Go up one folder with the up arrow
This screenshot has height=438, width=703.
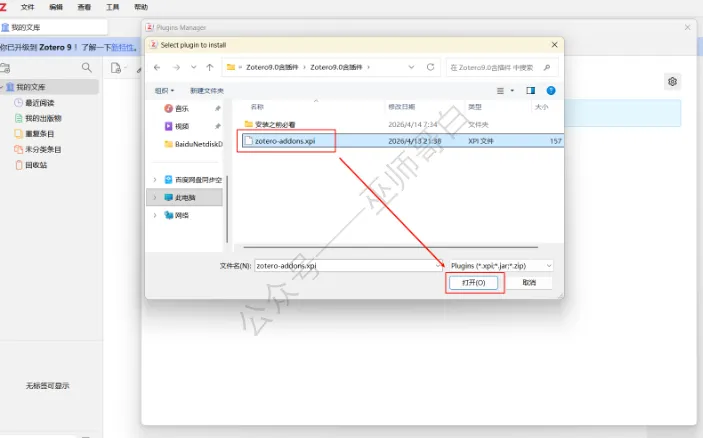(210, 67)
